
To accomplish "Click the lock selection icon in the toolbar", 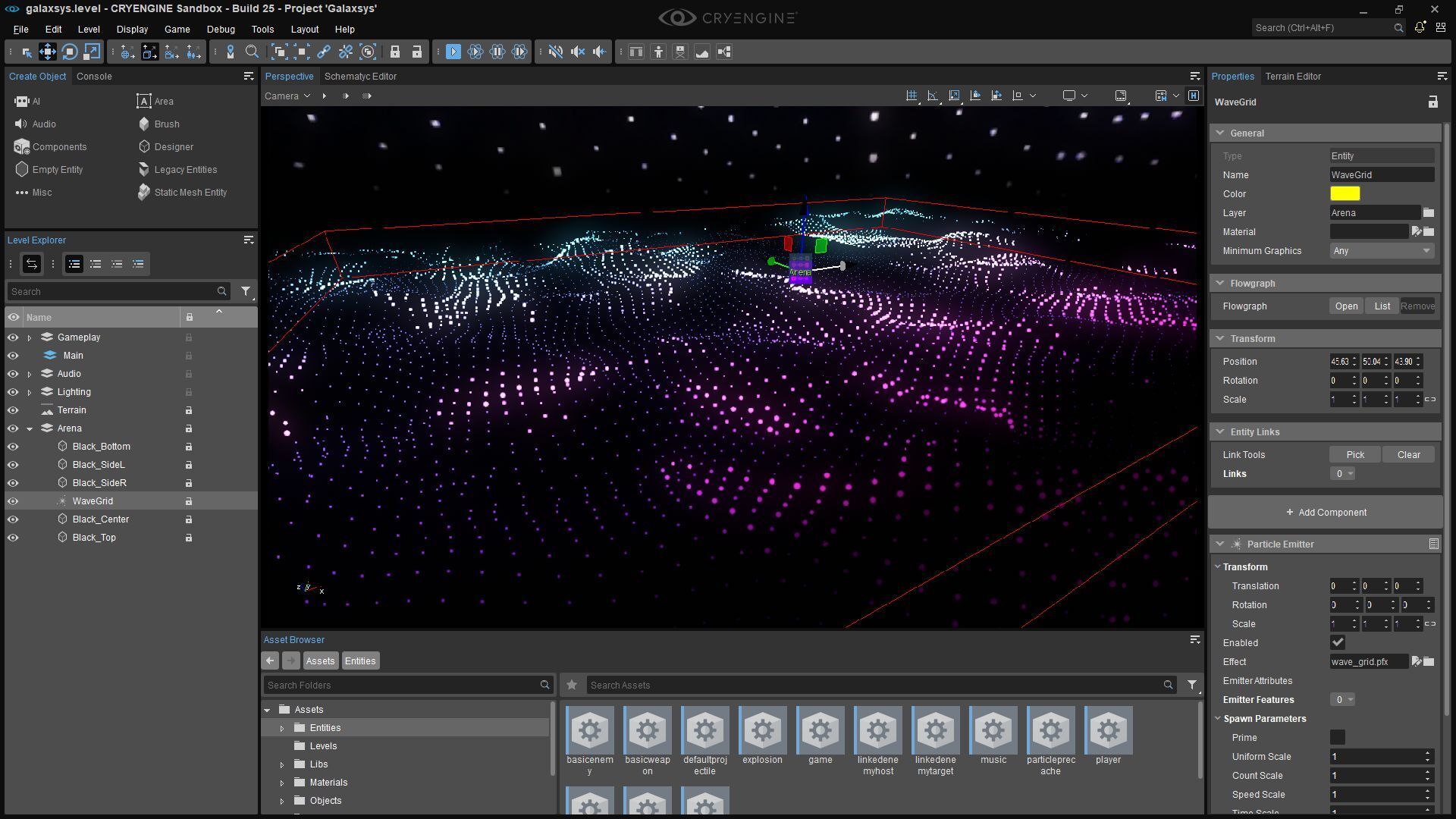I will click(x=395, y=52).
